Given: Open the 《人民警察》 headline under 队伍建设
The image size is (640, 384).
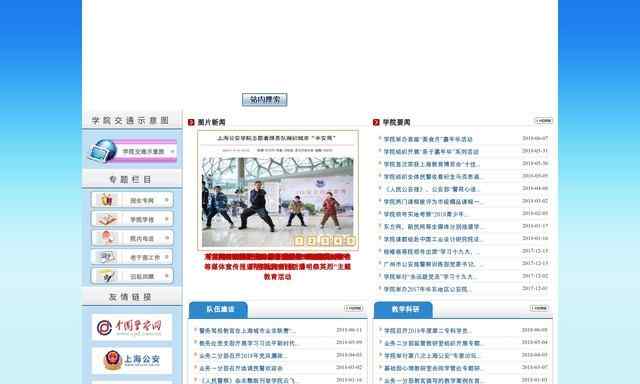Looking at the screenshot, I should click(248, 380).
